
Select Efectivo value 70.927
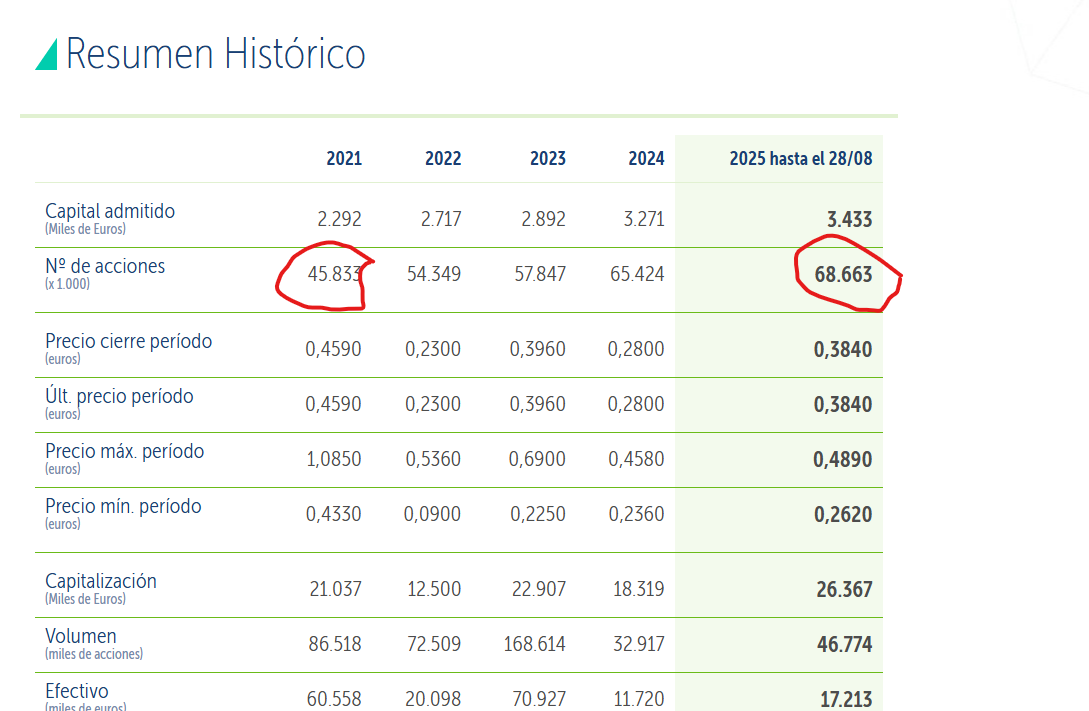pos(539,698)
